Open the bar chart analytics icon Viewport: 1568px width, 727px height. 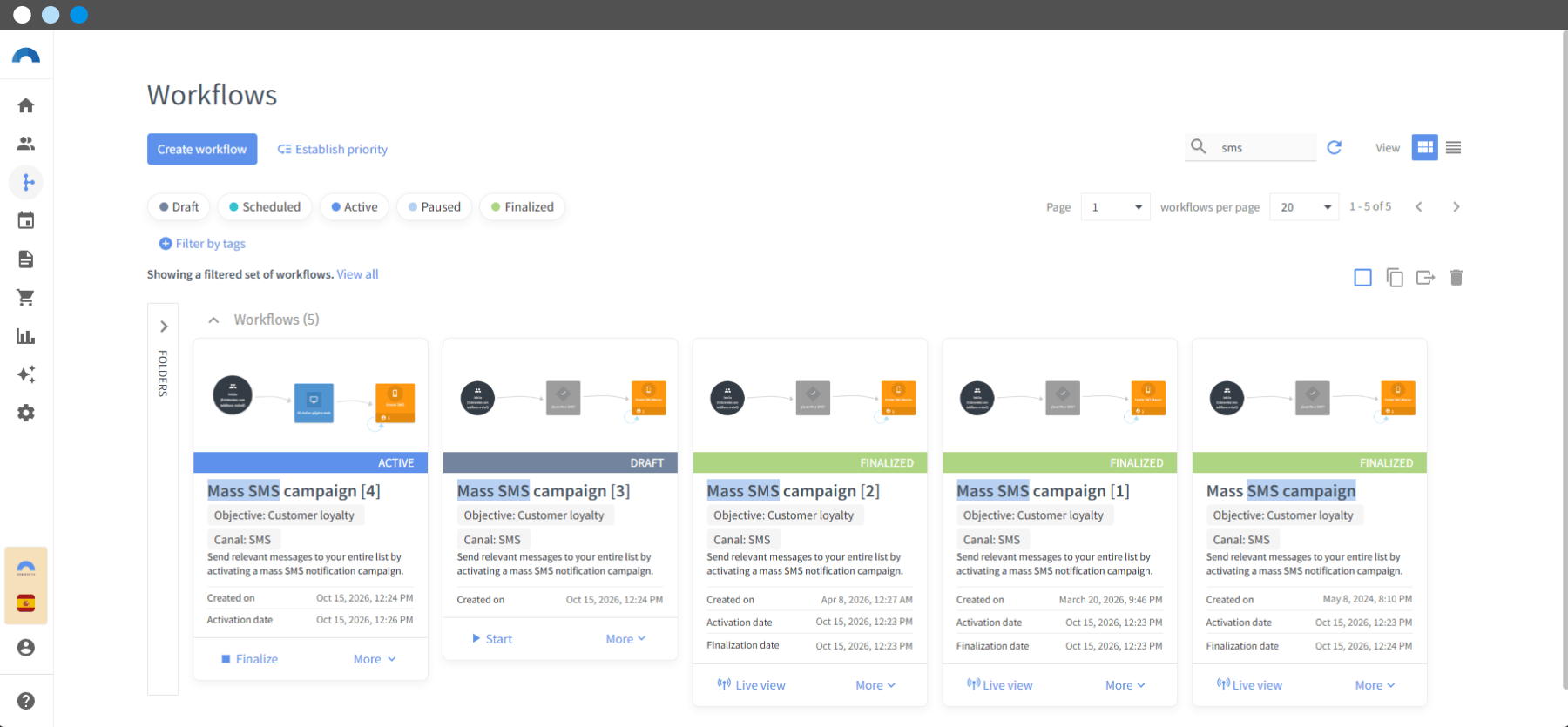[x=26, y=336]
